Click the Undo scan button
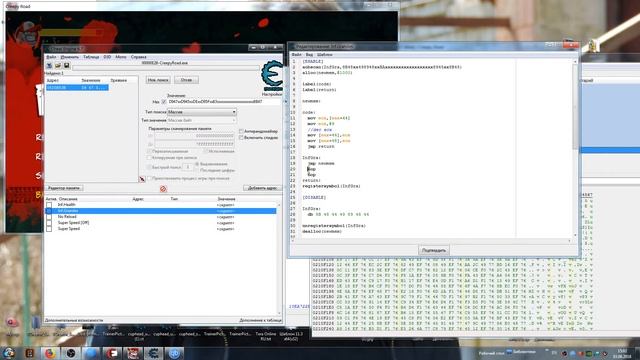Image resolution: width=640 pixels, height=360 pixels. click(x=186, y=80)
